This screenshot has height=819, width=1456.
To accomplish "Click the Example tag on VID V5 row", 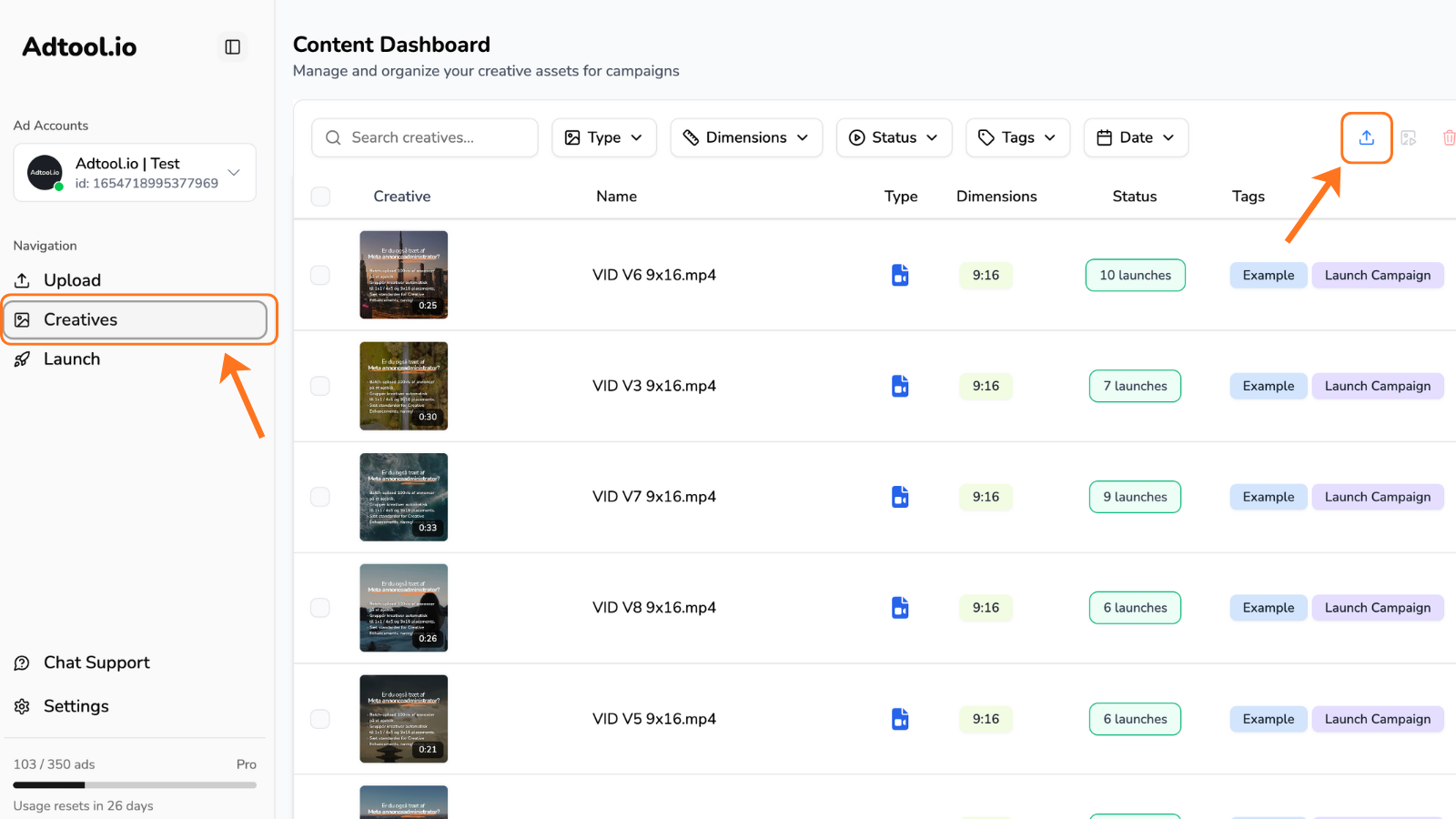I will (x=1268, y=719).
